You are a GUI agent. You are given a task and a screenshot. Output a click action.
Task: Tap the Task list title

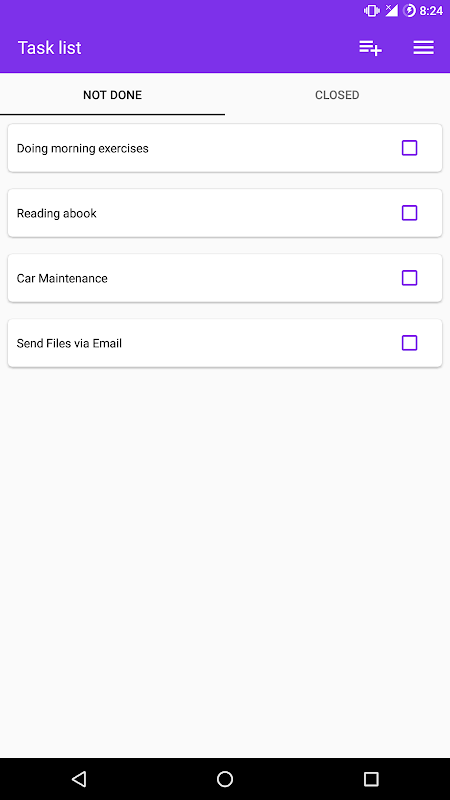[49, 47]
